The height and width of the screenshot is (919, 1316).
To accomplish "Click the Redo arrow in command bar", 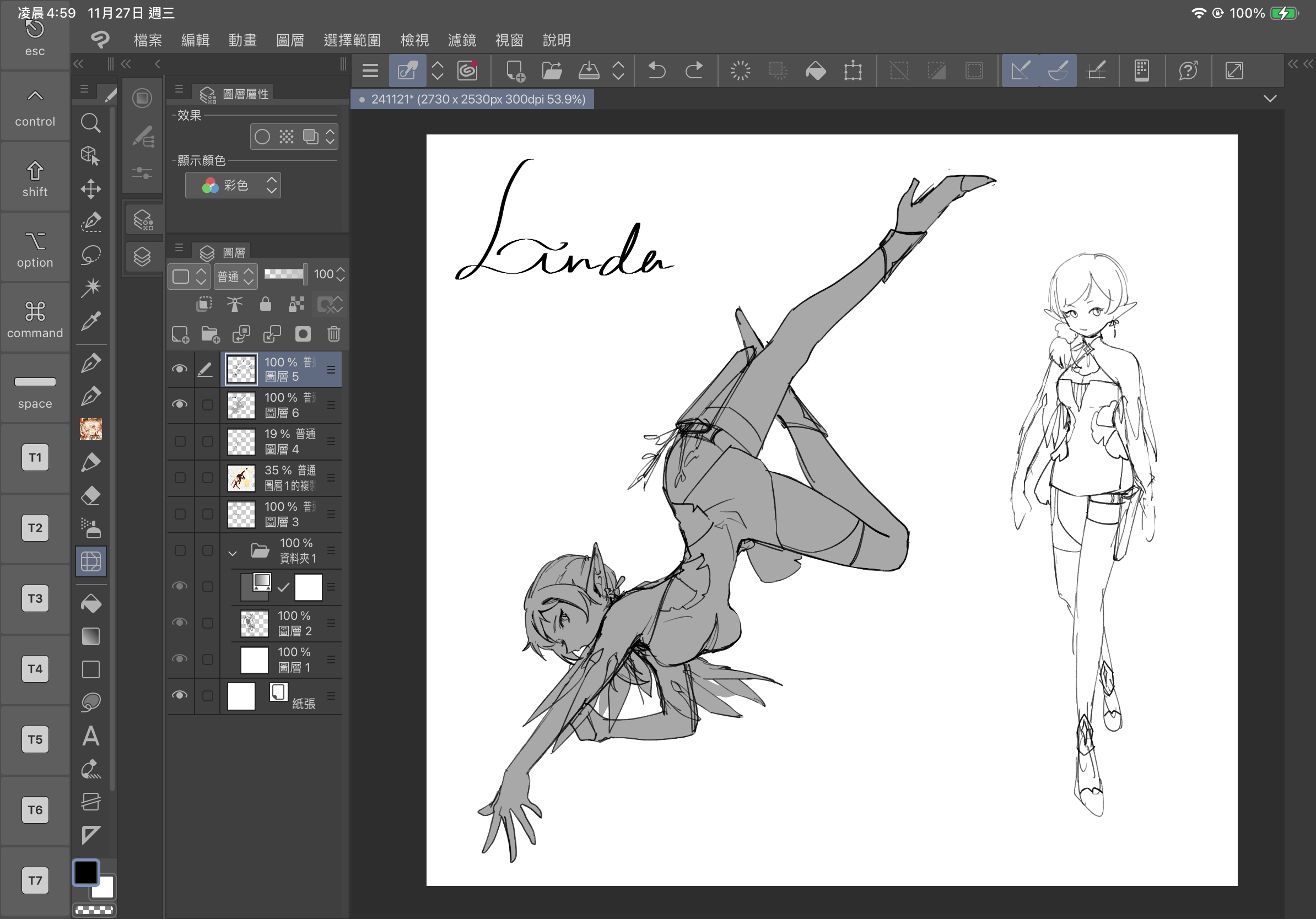I will [x=693, y=71].
